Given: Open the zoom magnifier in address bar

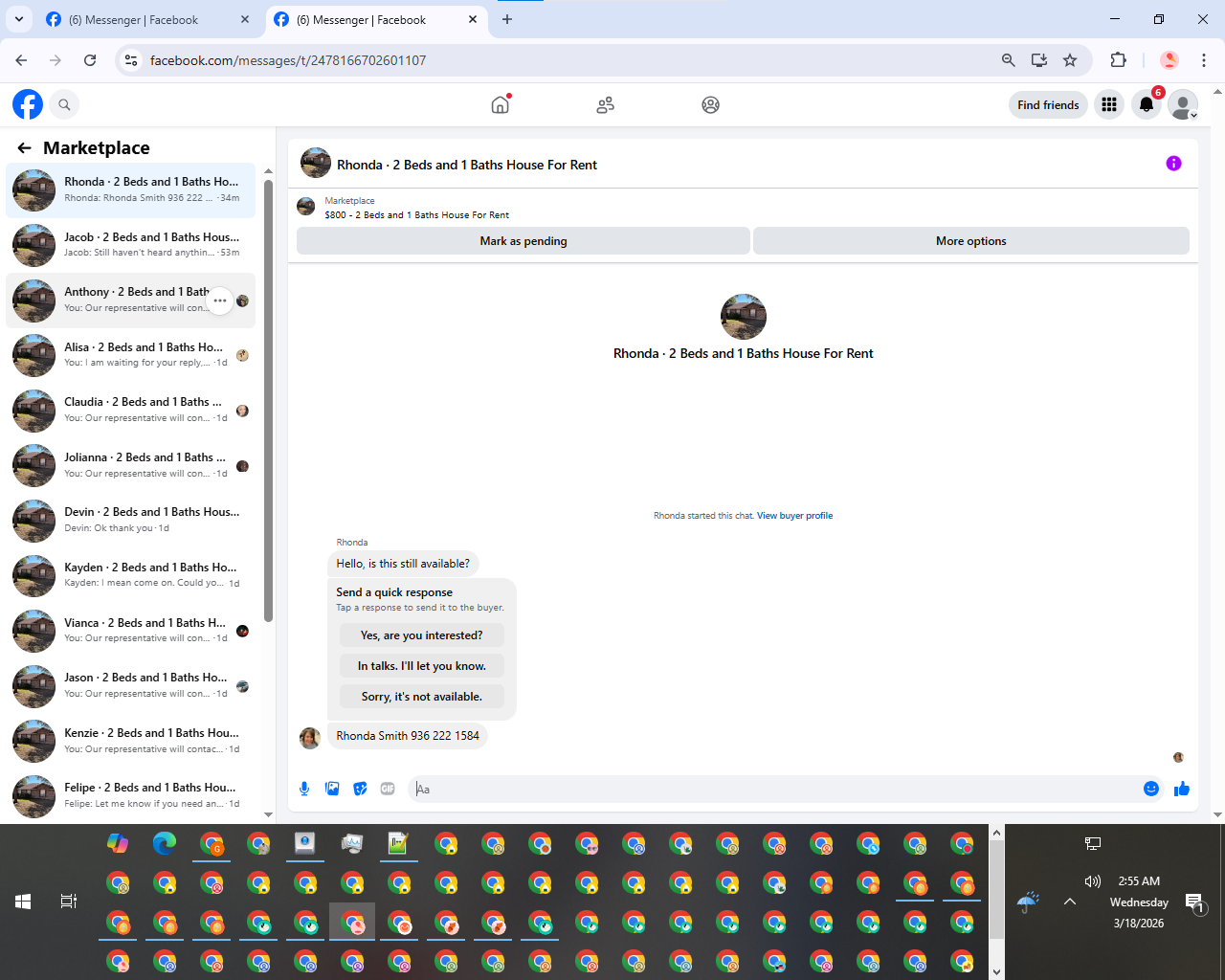Looking at the screenshot, I should point(1008,60).
